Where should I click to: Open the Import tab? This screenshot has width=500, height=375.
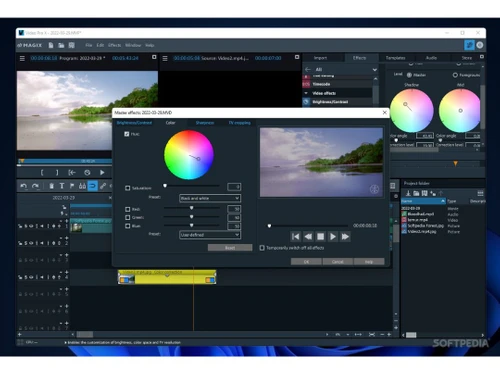click(320, 58)
